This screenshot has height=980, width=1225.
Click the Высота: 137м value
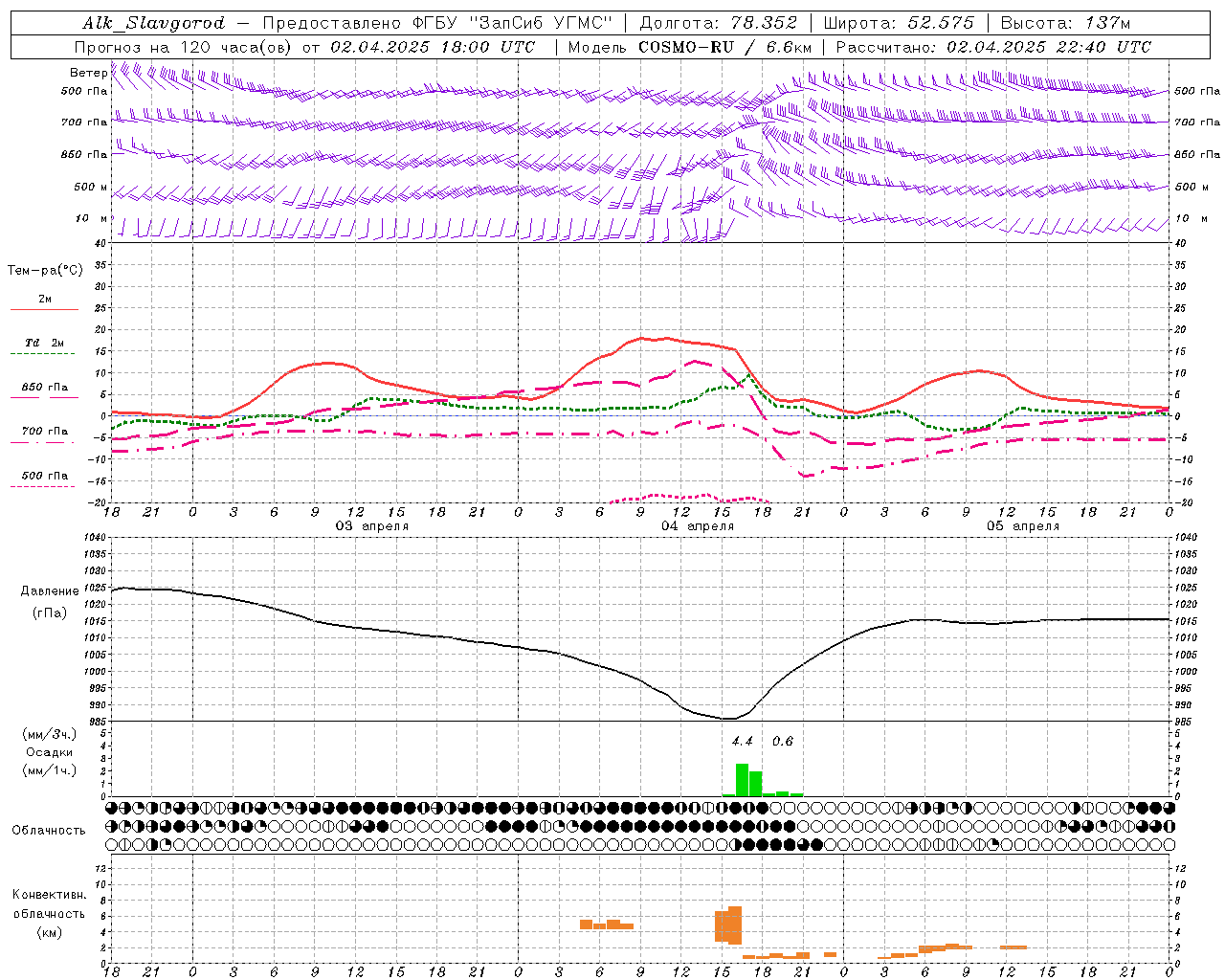(1065, 23)
